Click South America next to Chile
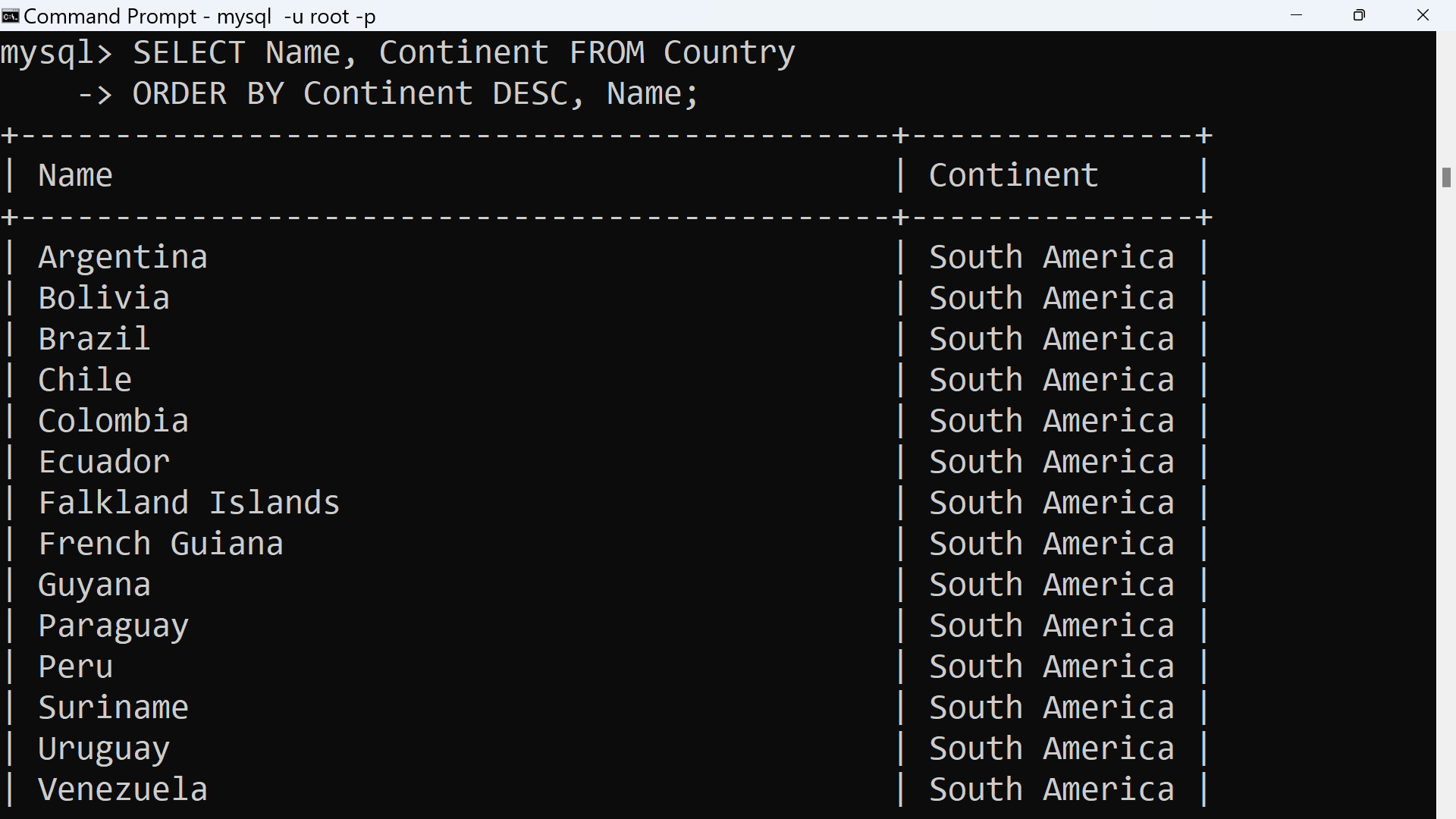 click(x=1051, y=379)
